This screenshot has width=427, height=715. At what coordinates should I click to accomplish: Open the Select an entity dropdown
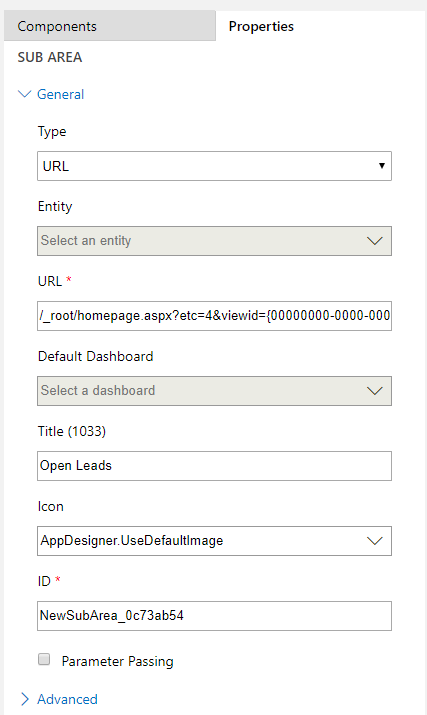(x=214, y=241)
